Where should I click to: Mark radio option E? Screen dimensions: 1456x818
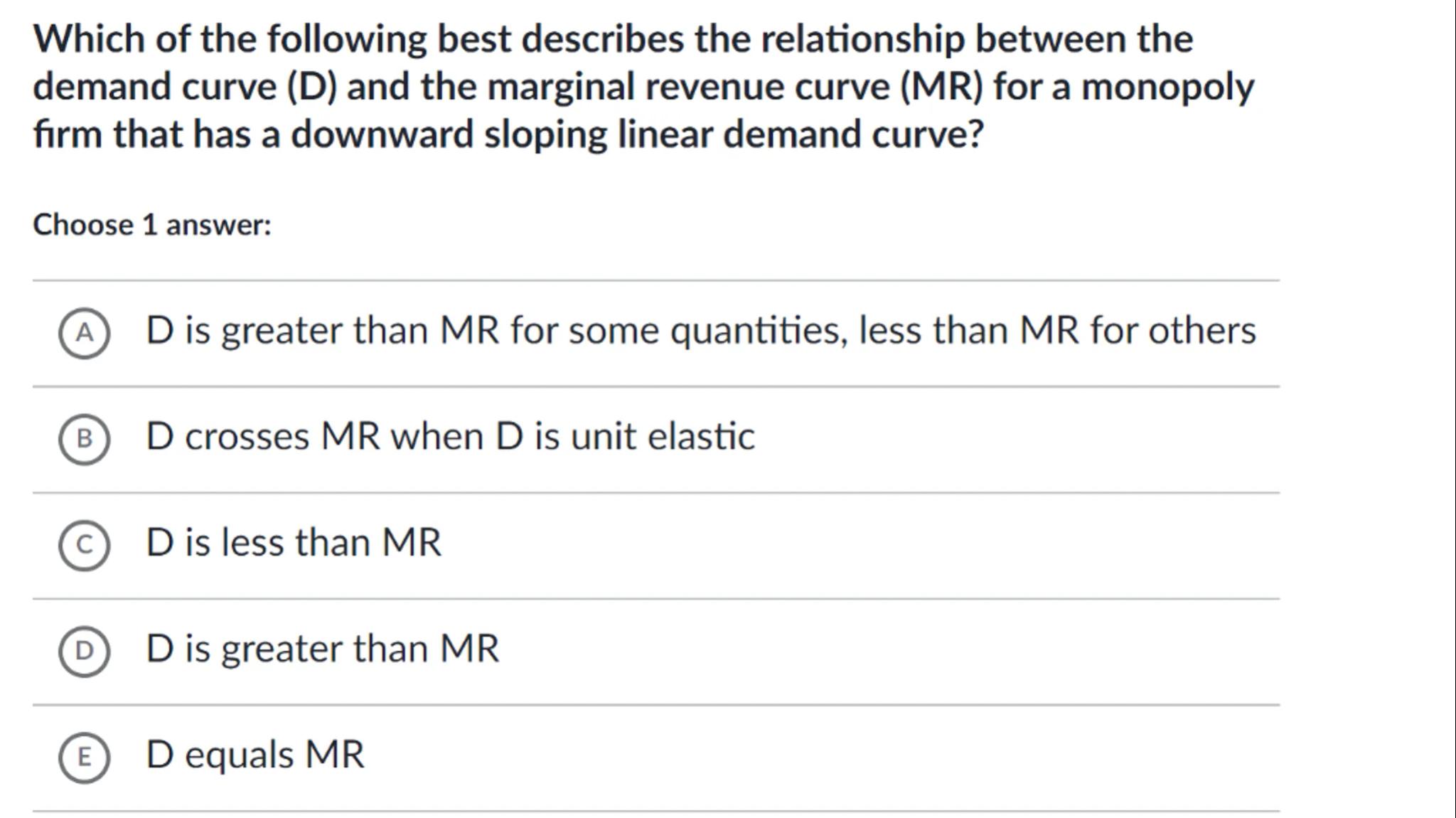pos(84,757)
